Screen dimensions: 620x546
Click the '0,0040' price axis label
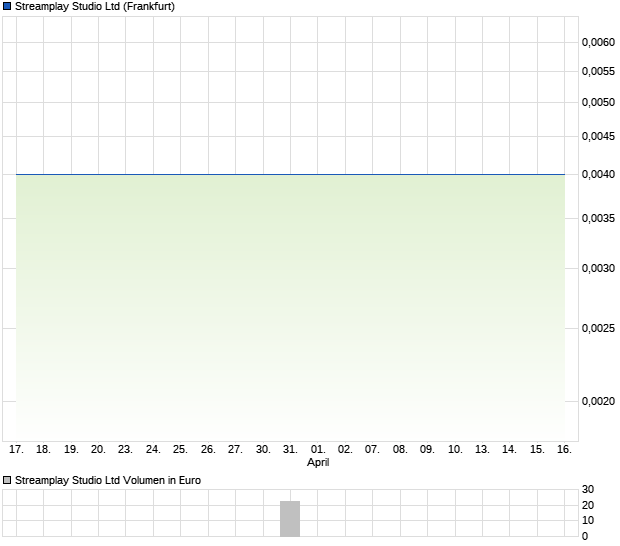[598, 174]
